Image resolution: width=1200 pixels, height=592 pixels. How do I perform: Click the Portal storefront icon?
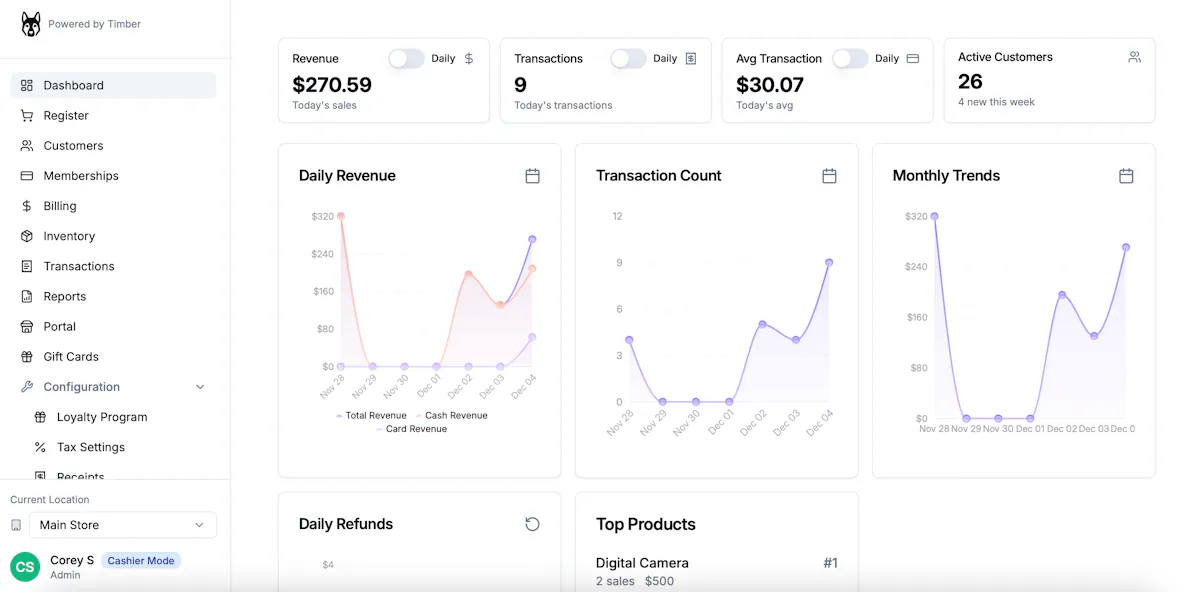pyautogui.click(x=27, y=326)
